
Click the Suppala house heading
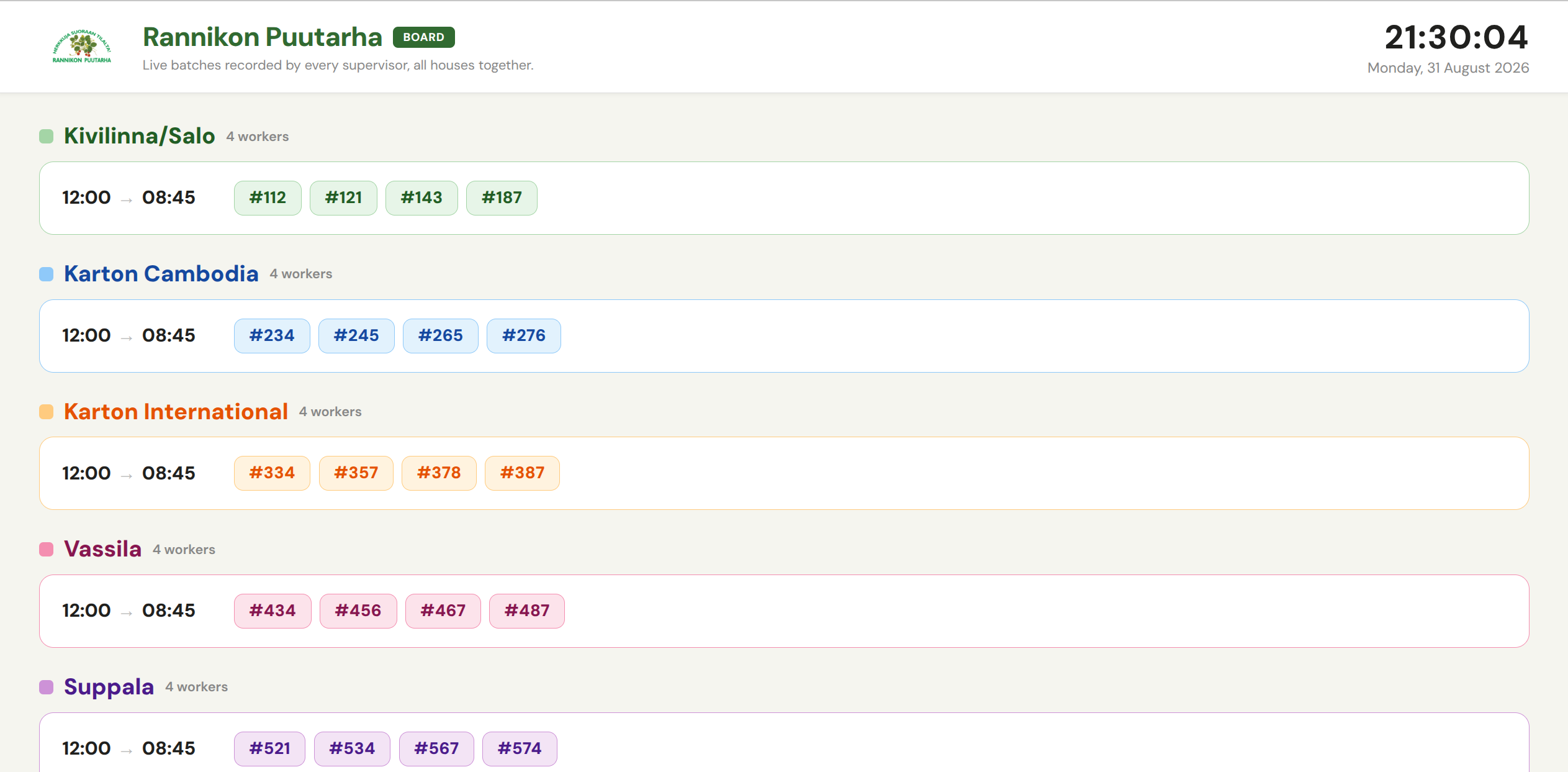click(109, 687)
